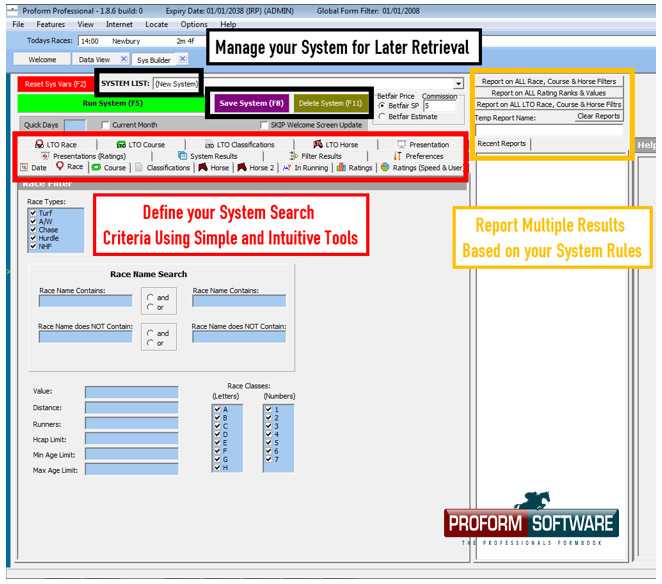Click the System Results tab icon

pos(182,156)
